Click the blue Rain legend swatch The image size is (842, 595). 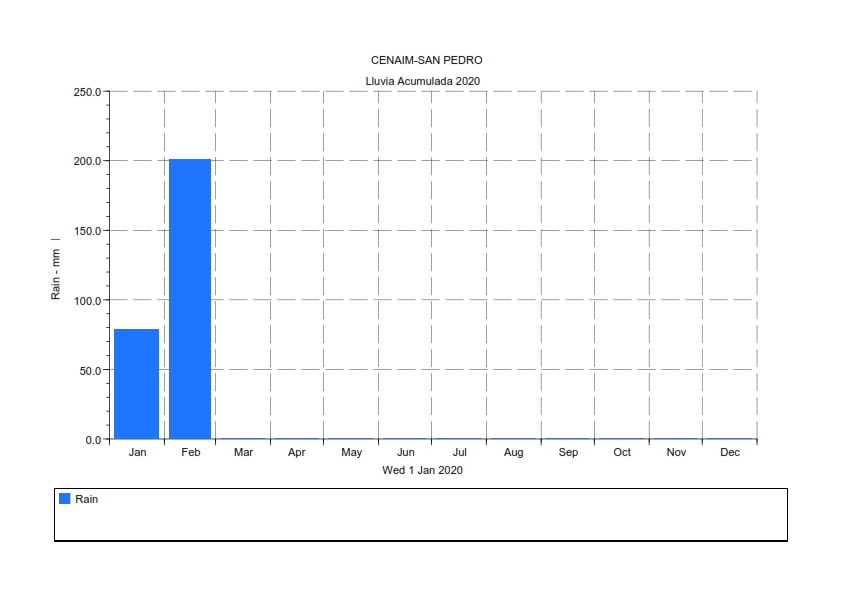point(64,499)
